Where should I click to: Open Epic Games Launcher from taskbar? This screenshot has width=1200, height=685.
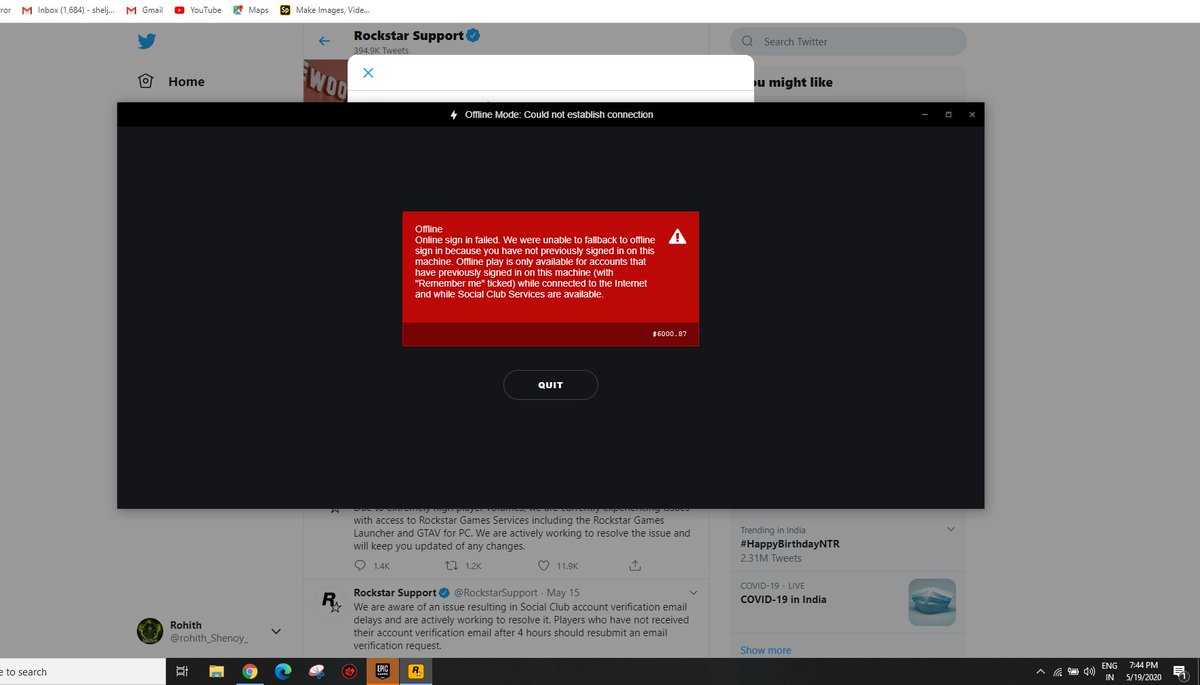pos(382,672)
